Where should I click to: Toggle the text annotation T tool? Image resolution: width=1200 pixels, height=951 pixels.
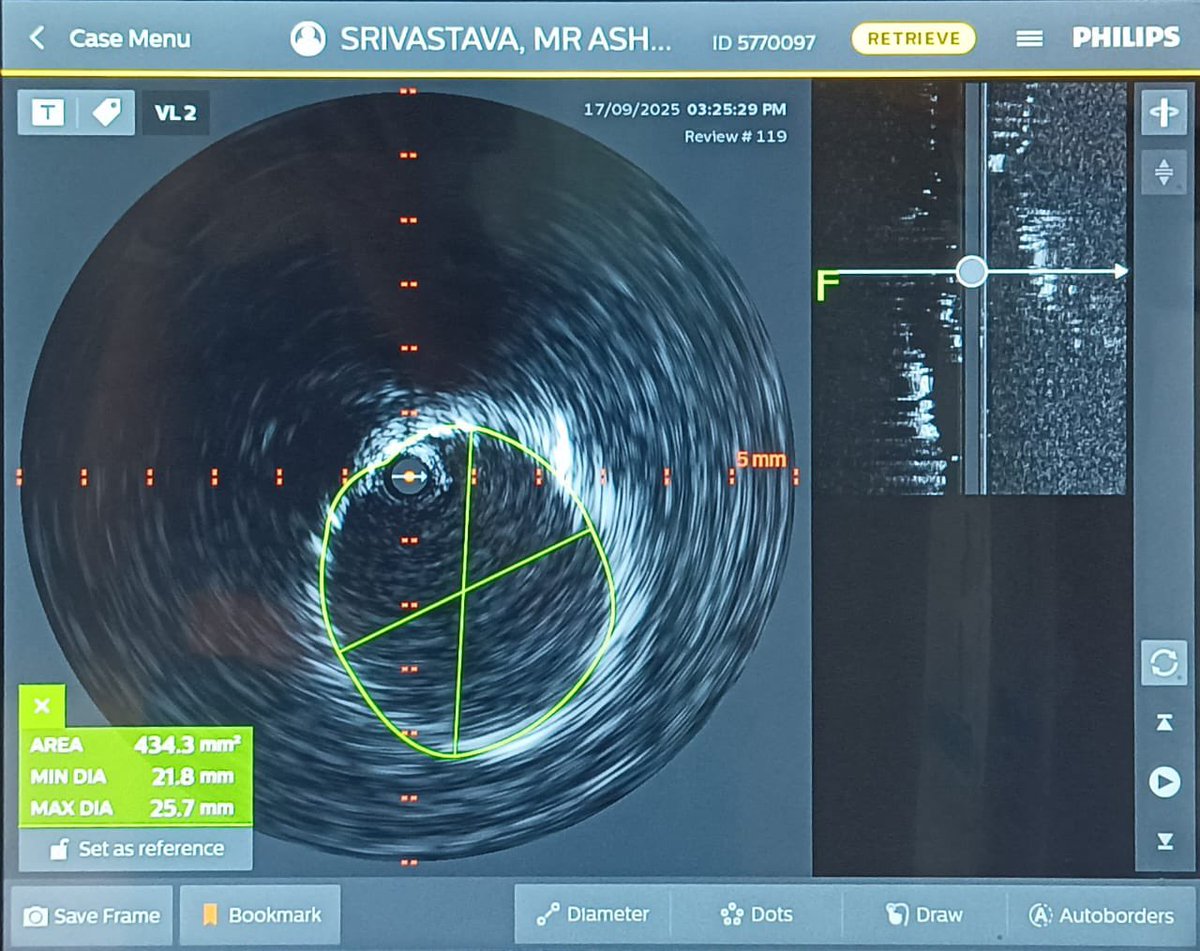[47, 113]
